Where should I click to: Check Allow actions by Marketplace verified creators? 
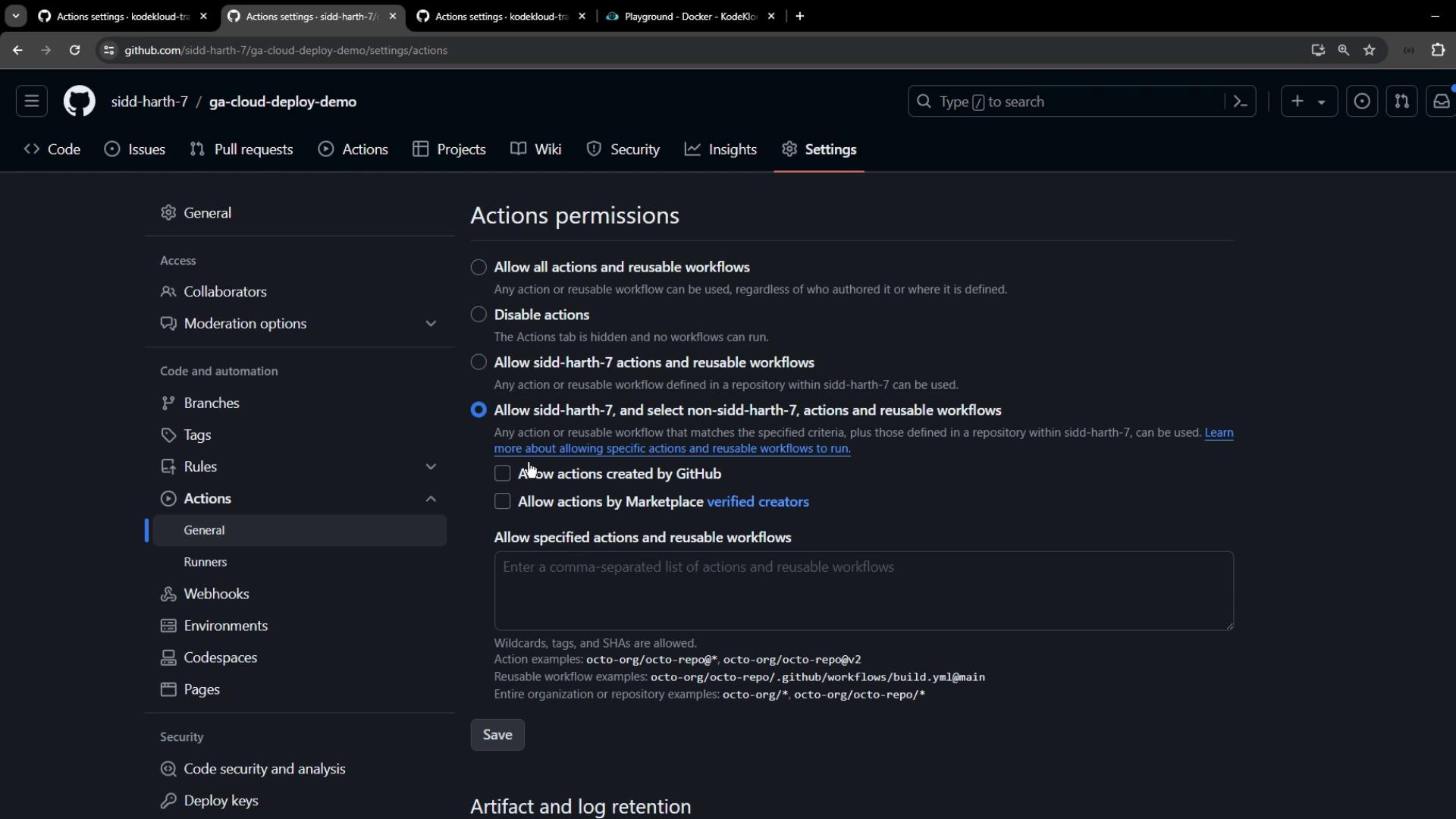coord(502,502)
